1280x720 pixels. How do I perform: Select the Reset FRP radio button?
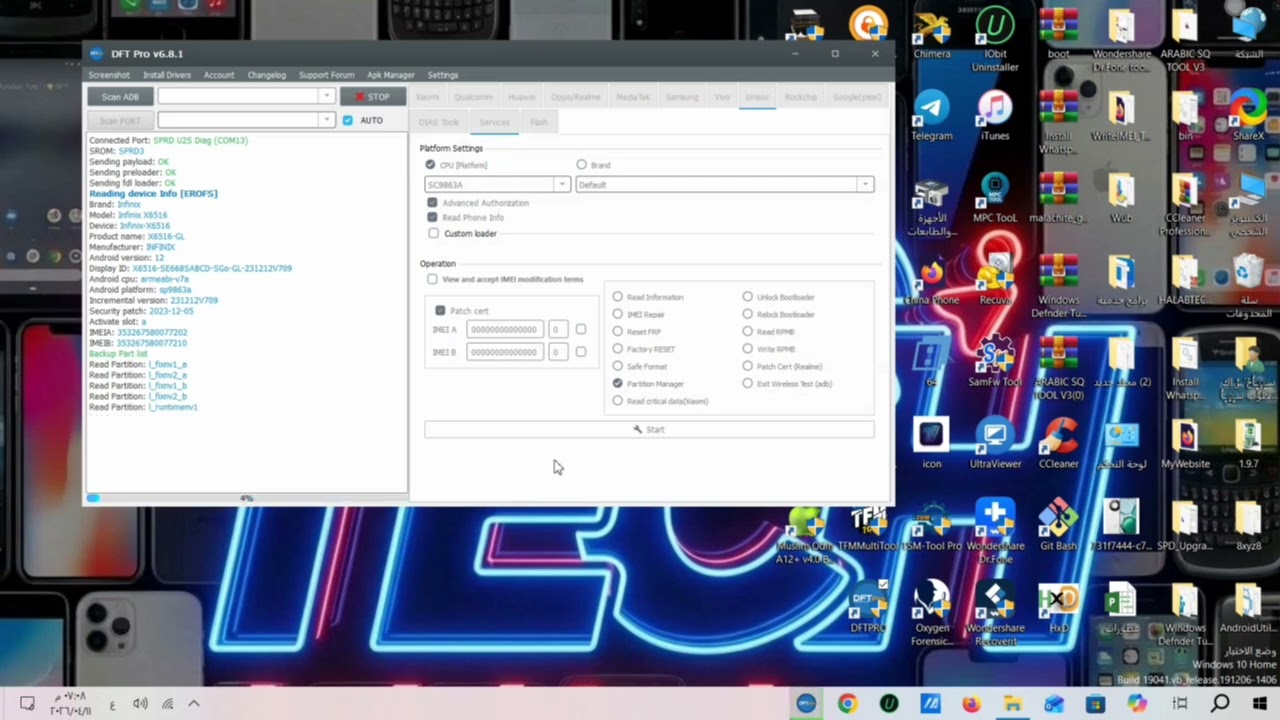click(617, 332)
